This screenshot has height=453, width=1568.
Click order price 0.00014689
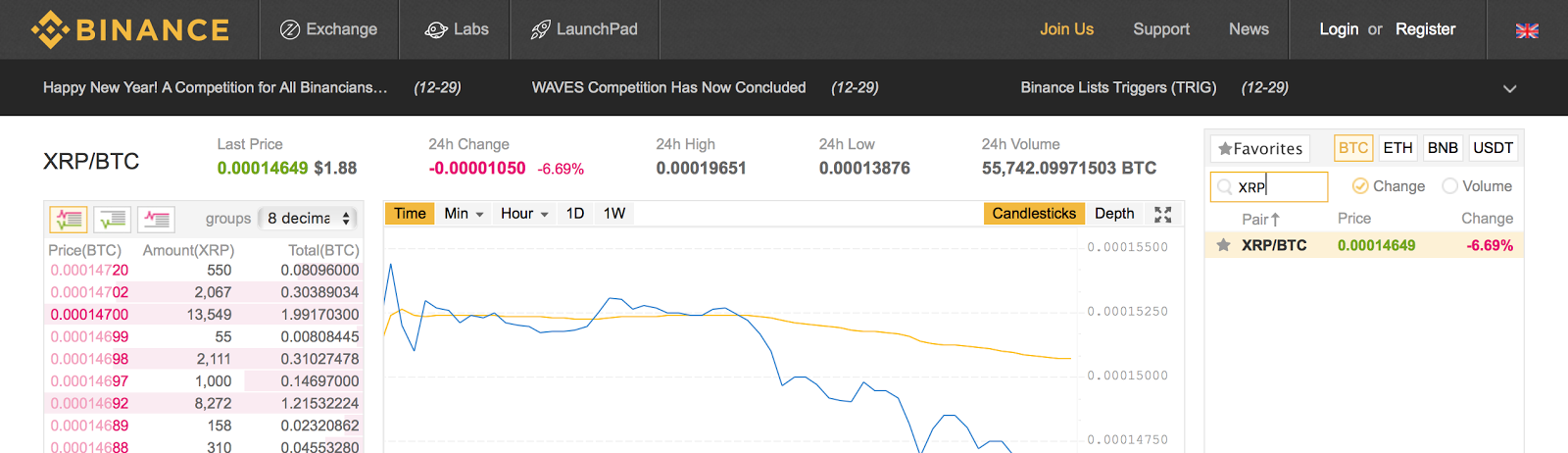click(89, 426)
